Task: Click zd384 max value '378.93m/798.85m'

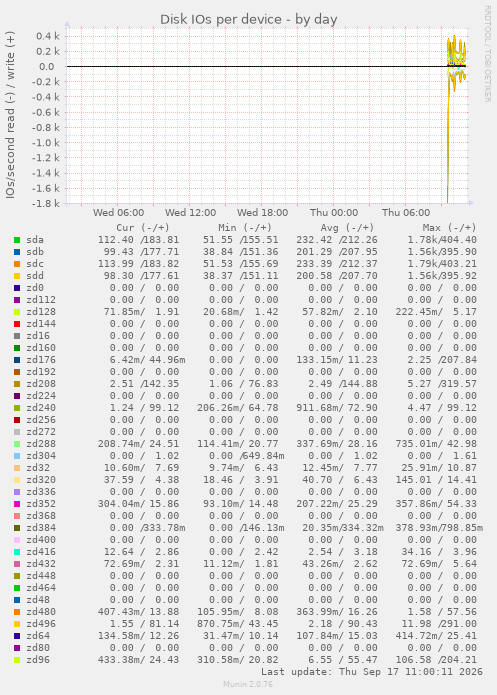Action: [x=439, y=528]
